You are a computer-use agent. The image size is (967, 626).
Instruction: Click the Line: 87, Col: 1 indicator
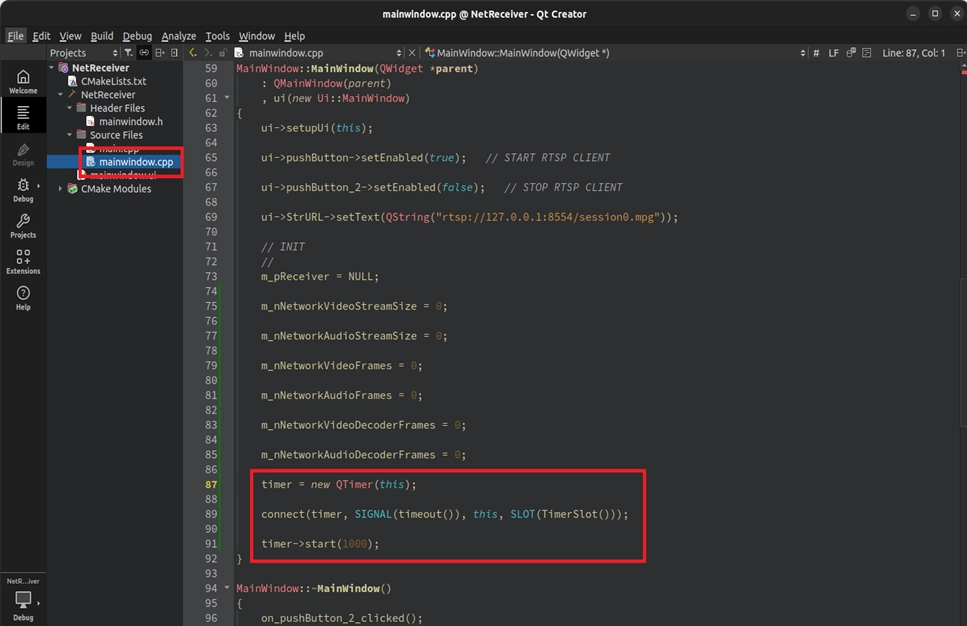pos(913,53)
